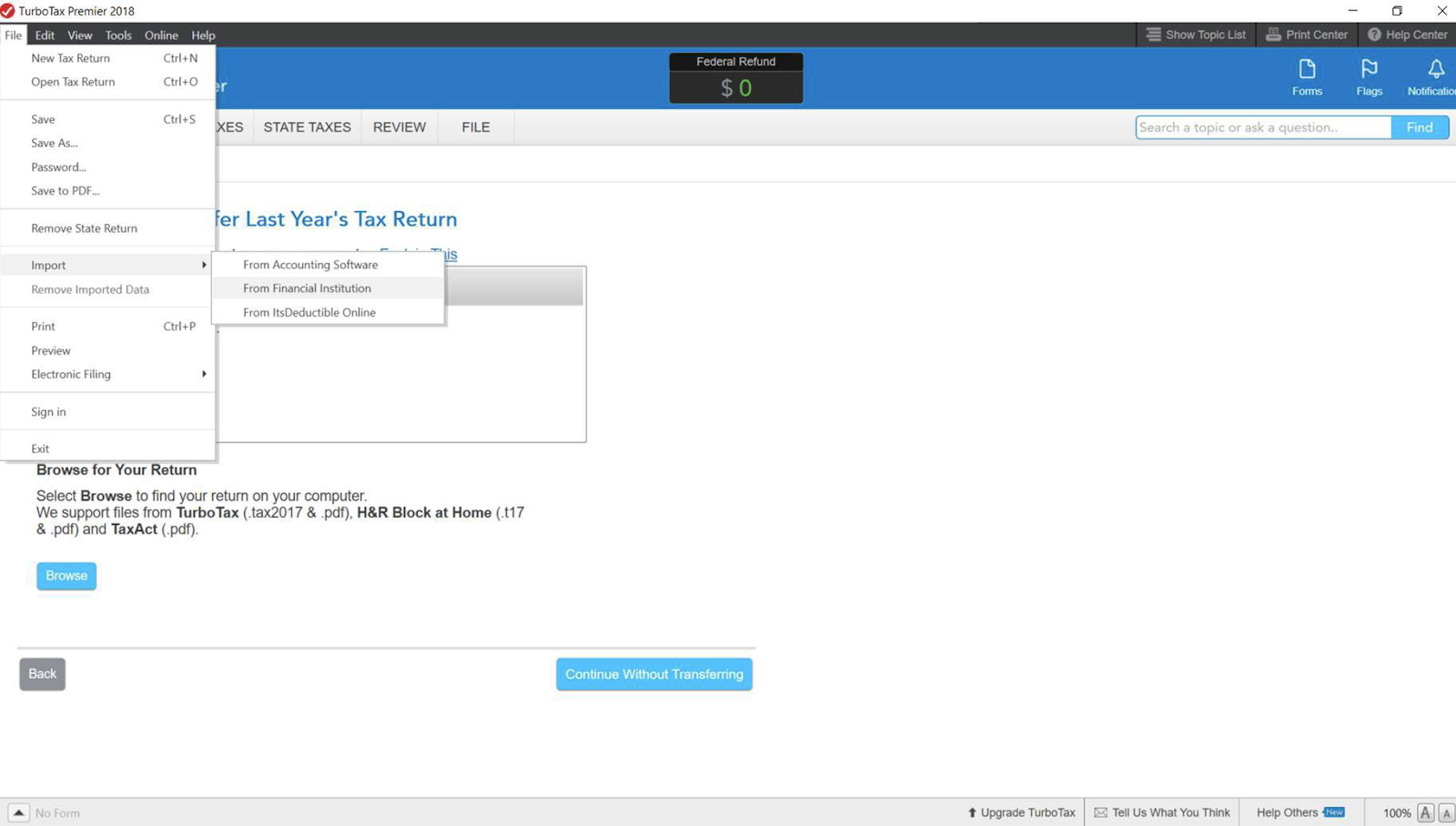Switch to the FILE tab
Screen dimensions: 1456x826
pyautogui.click(x=475, y=127)
